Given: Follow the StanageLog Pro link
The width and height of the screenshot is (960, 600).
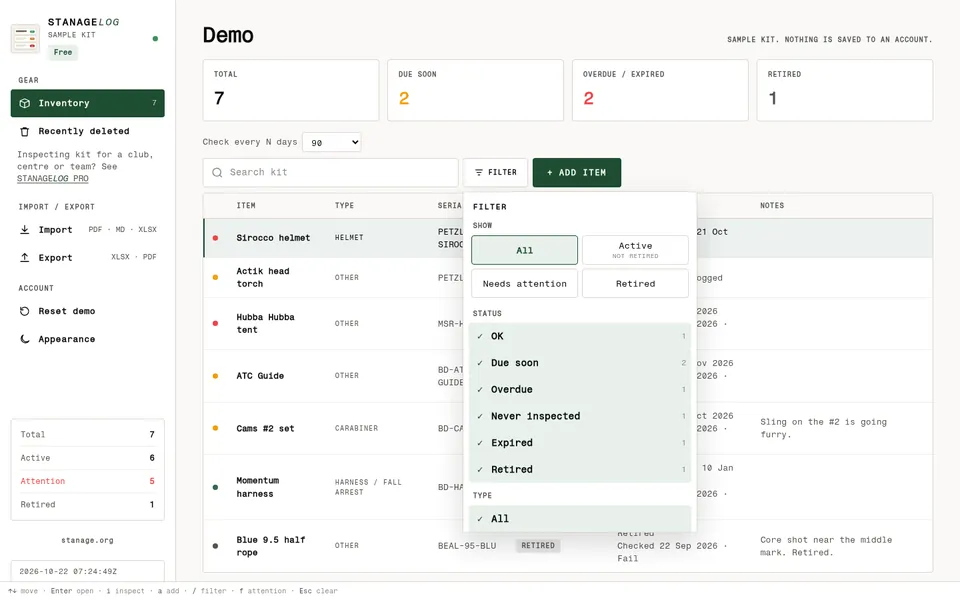Looking at the screenshot, I should [53, 179].
